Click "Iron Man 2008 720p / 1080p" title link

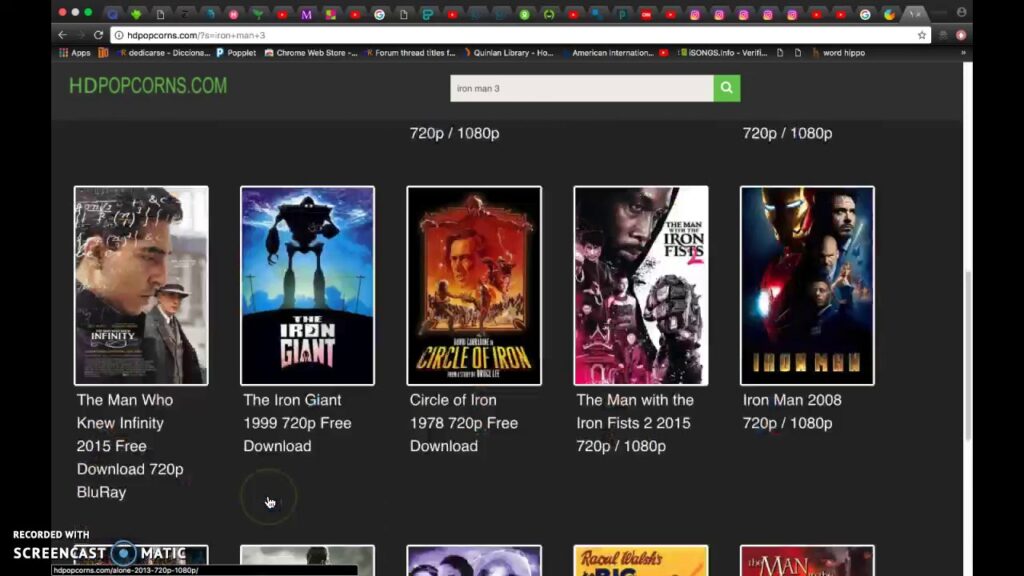[792, 411]
